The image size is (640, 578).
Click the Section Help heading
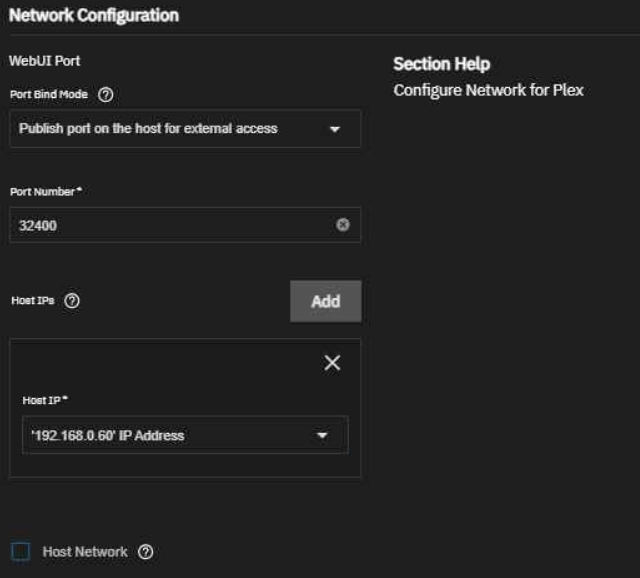pos(441,64)
